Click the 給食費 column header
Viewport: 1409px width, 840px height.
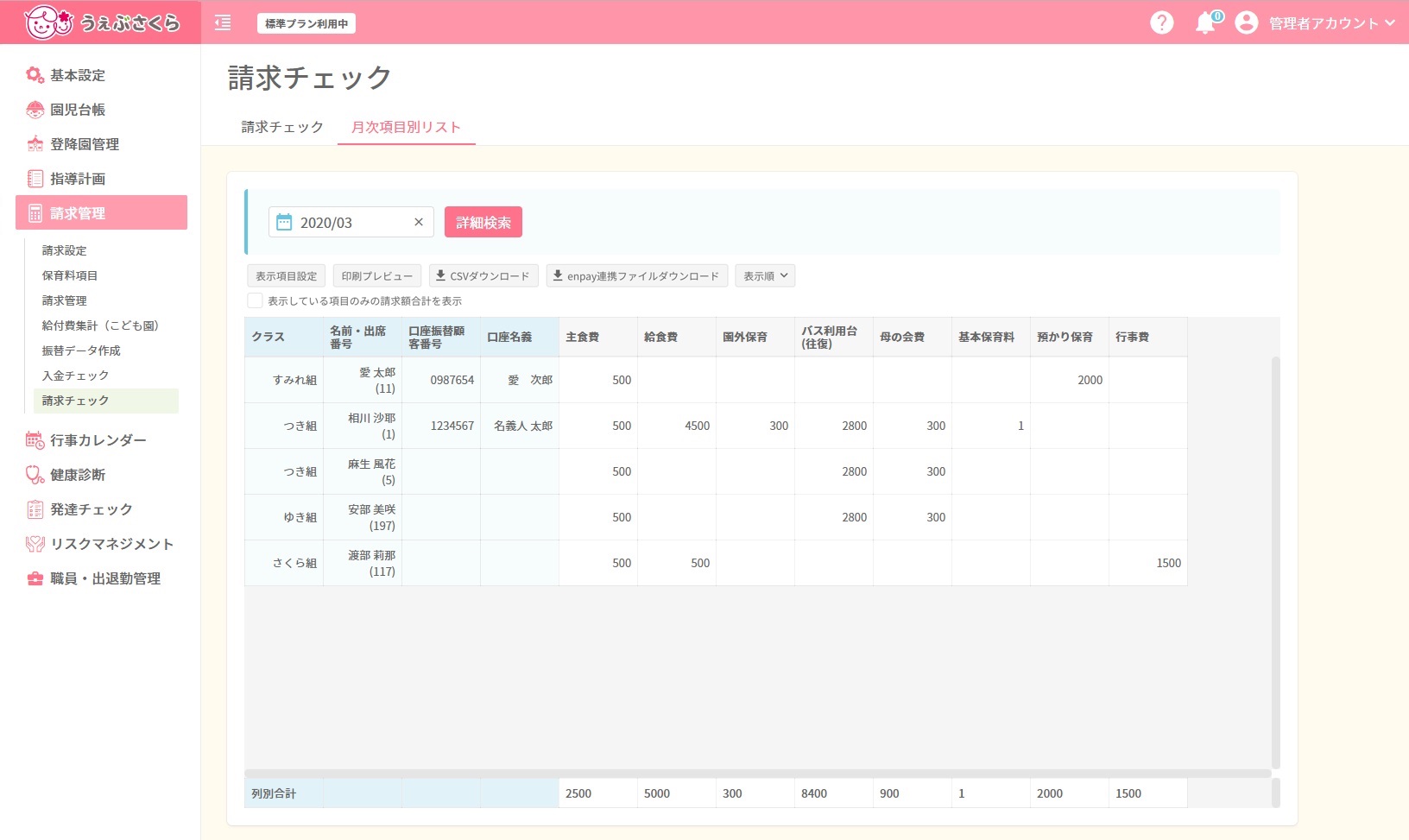(677, 337)
